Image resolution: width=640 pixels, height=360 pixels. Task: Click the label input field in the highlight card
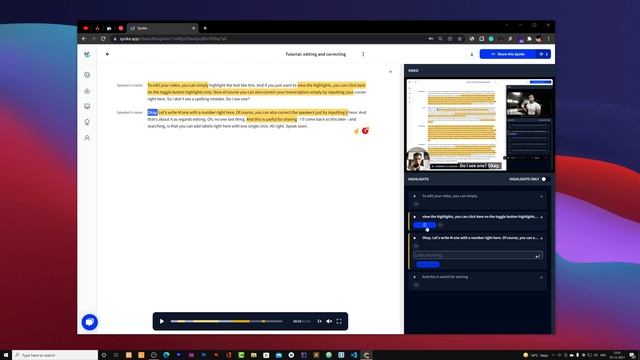click(478, 255)
